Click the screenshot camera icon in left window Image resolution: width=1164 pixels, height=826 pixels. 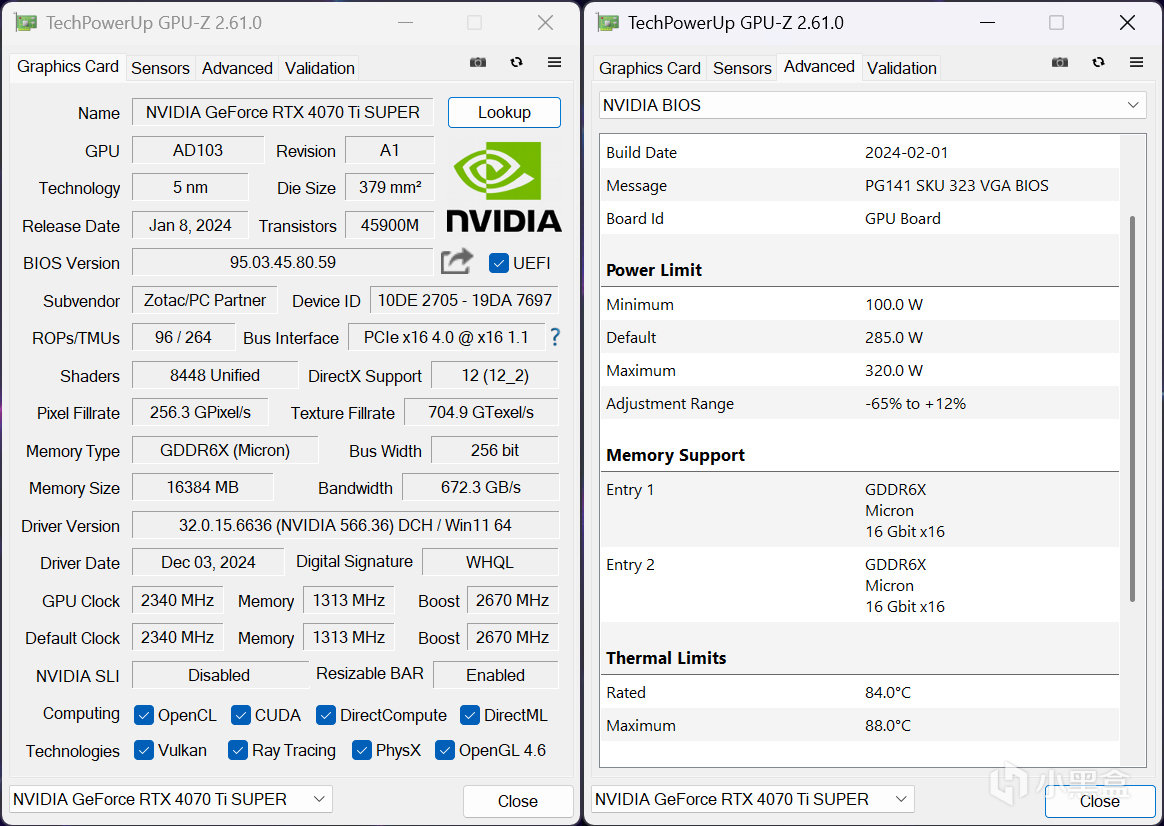coord(478,62)
